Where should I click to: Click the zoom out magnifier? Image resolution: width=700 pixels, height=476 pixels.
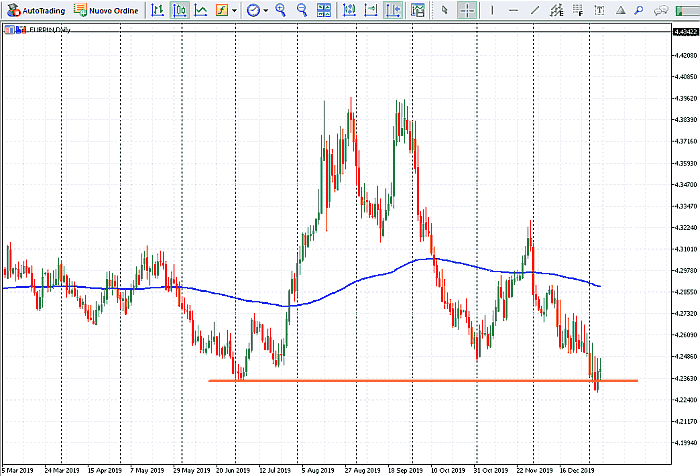point(300,10)
